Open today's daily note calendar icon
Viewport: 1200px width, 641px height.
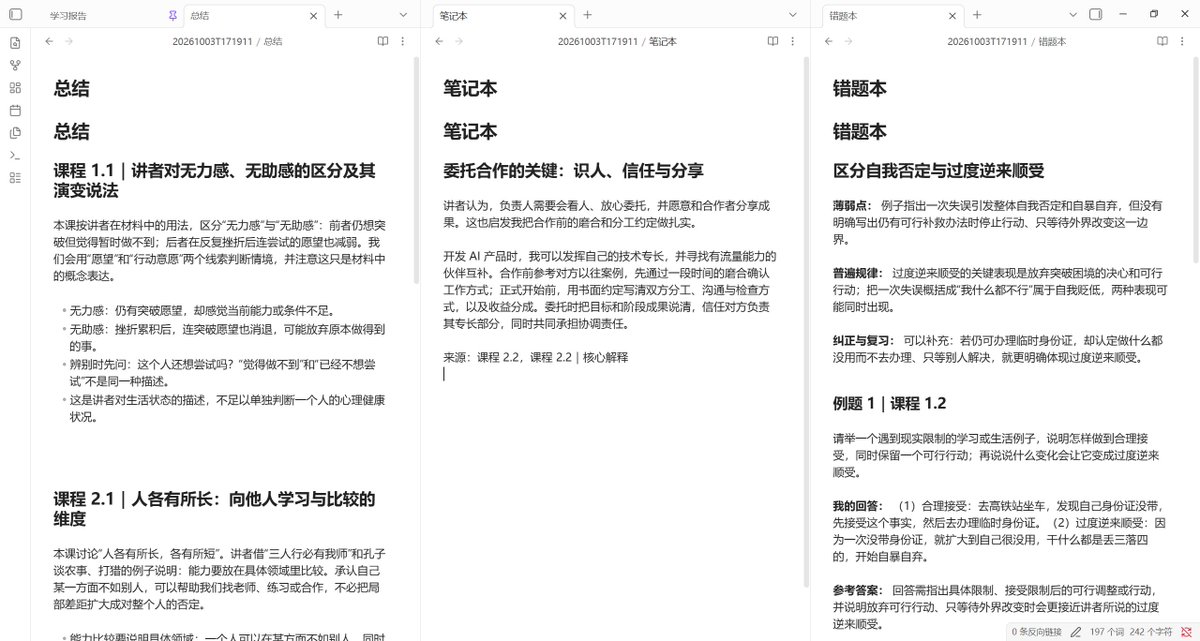[x=15, y=110]
